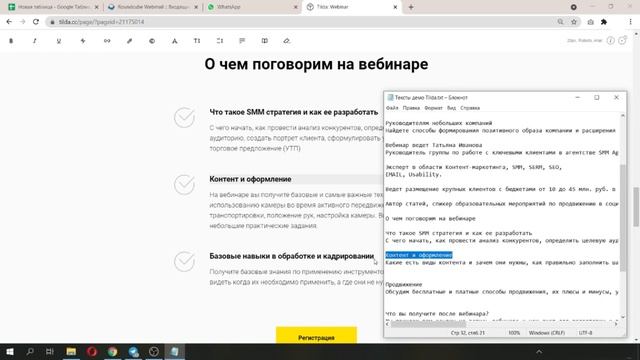
Task: Click the camera icon beside the bookmark star
Action: tap(590, 22)
